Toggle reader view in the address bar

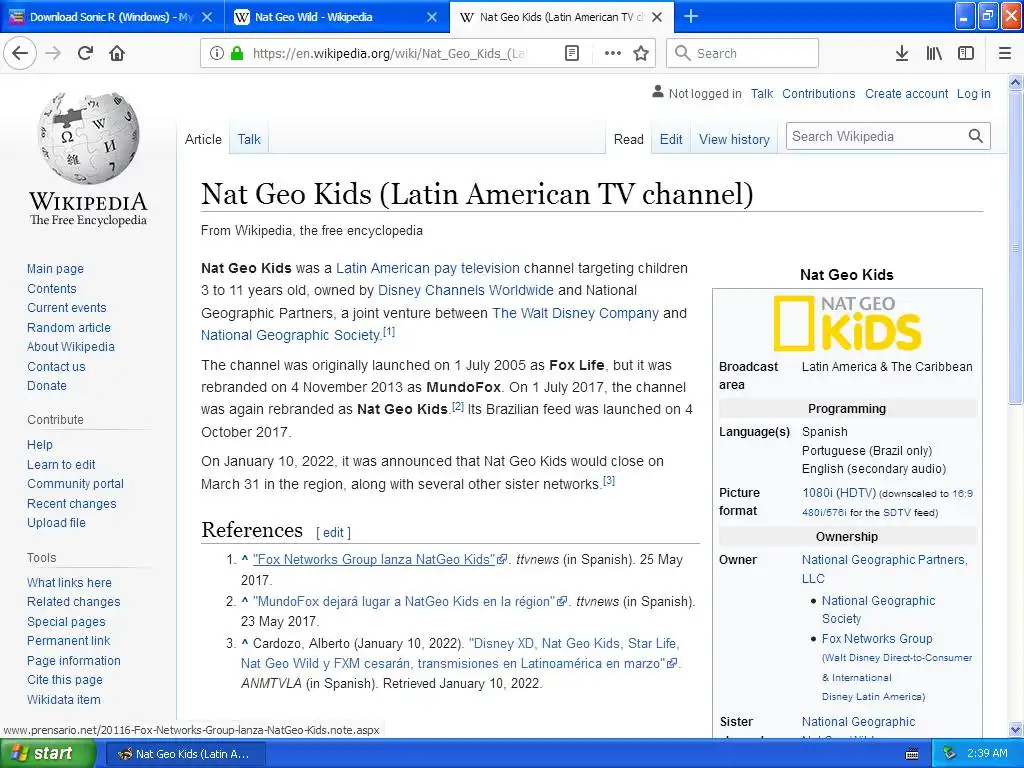coord(571,53)
